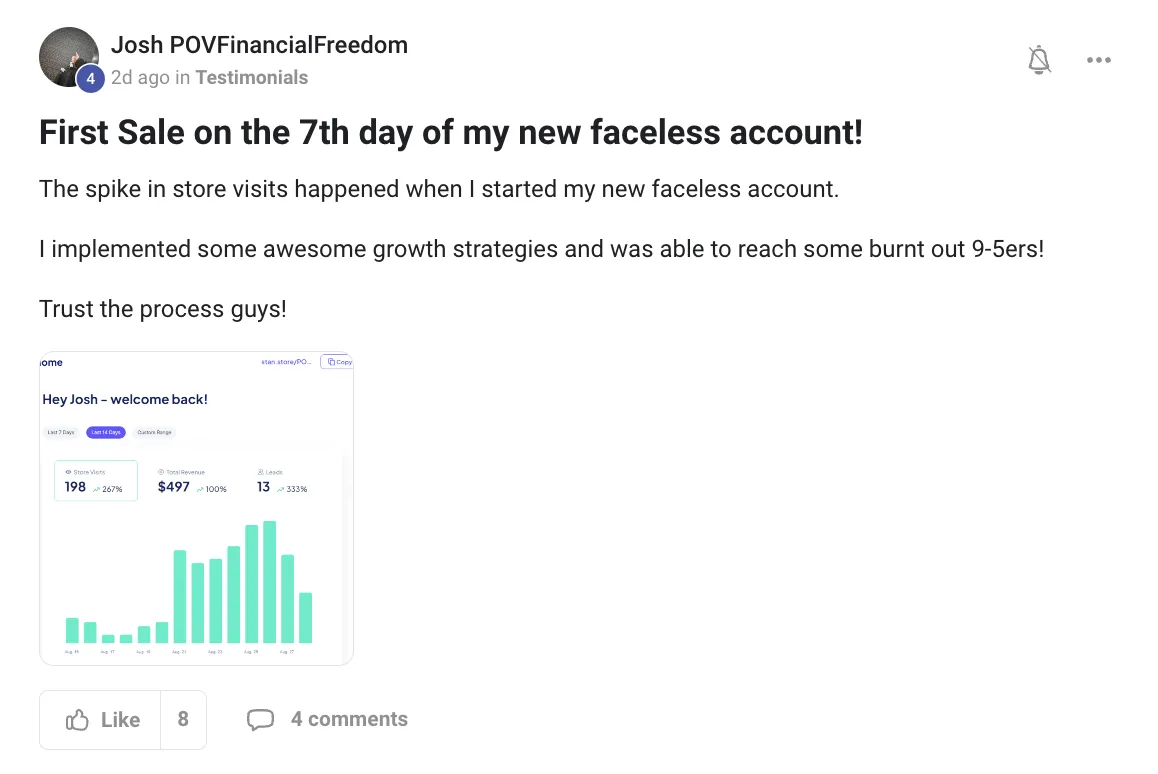Click the eye icon beside Store Visits

click(68, 471)
